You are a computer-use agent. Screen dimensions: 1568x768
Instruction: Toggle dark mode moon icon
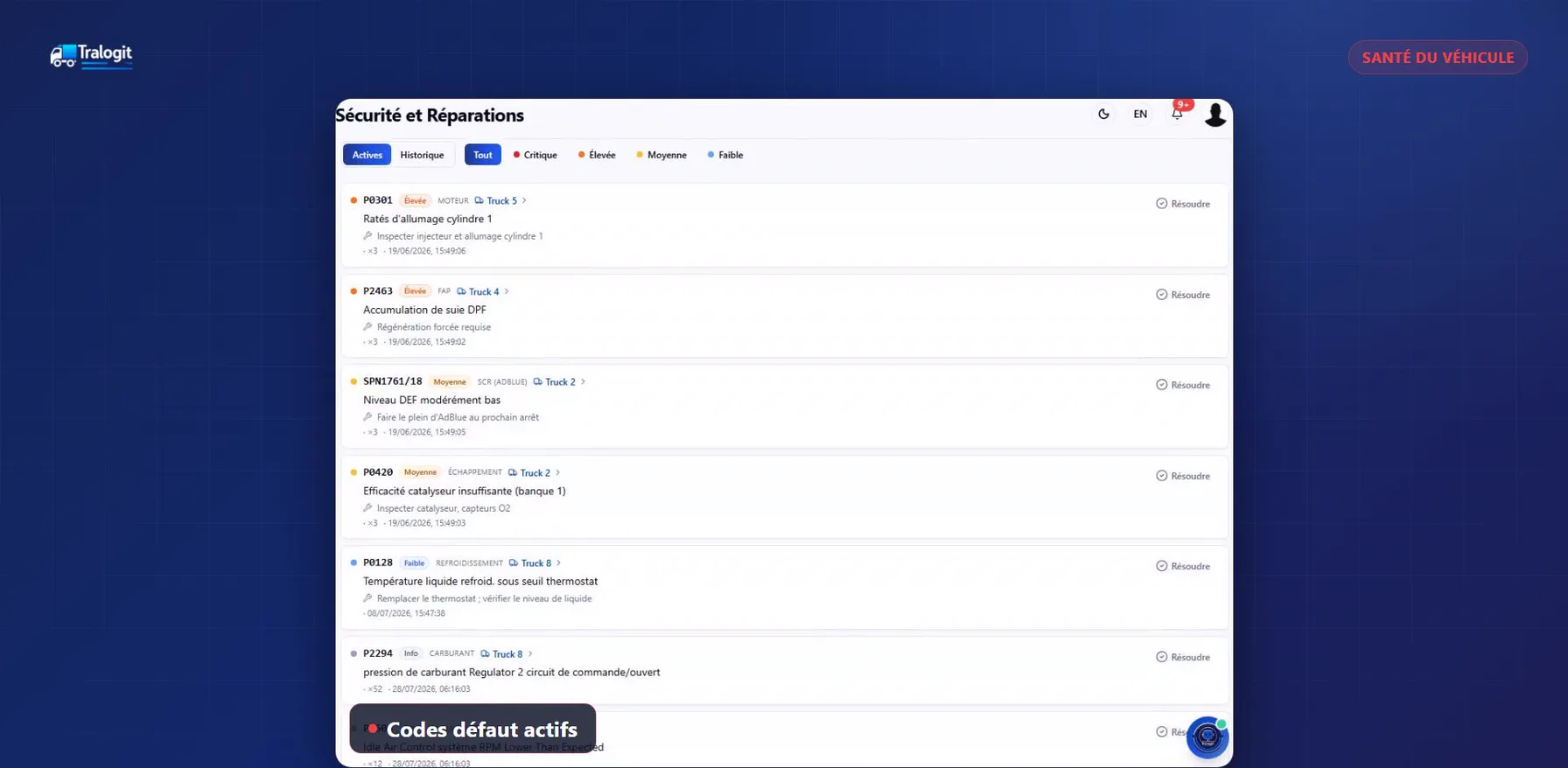(1103, 114)
